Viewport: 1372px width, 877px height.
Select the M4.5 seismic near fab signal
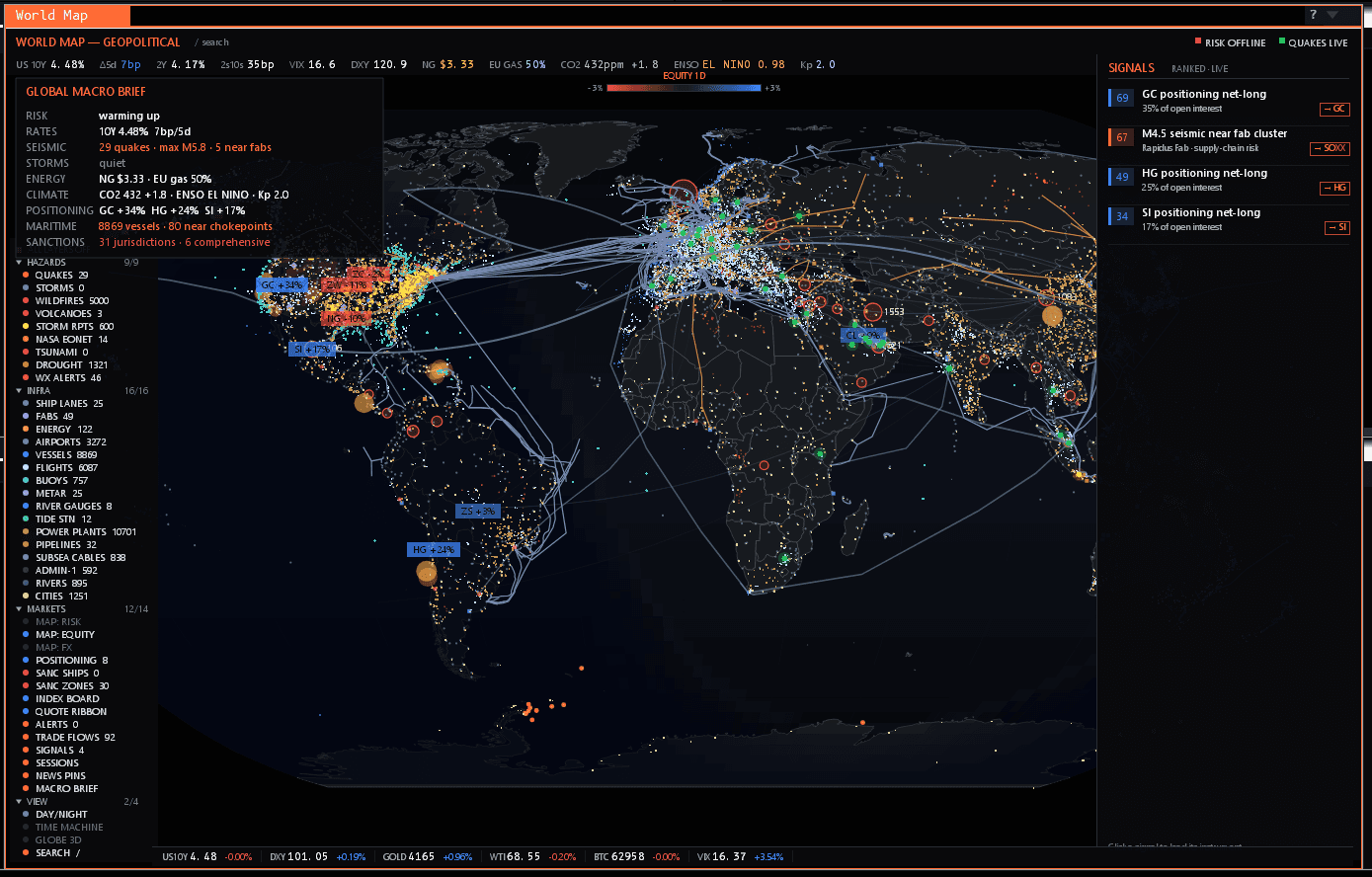click(1229, 140)
